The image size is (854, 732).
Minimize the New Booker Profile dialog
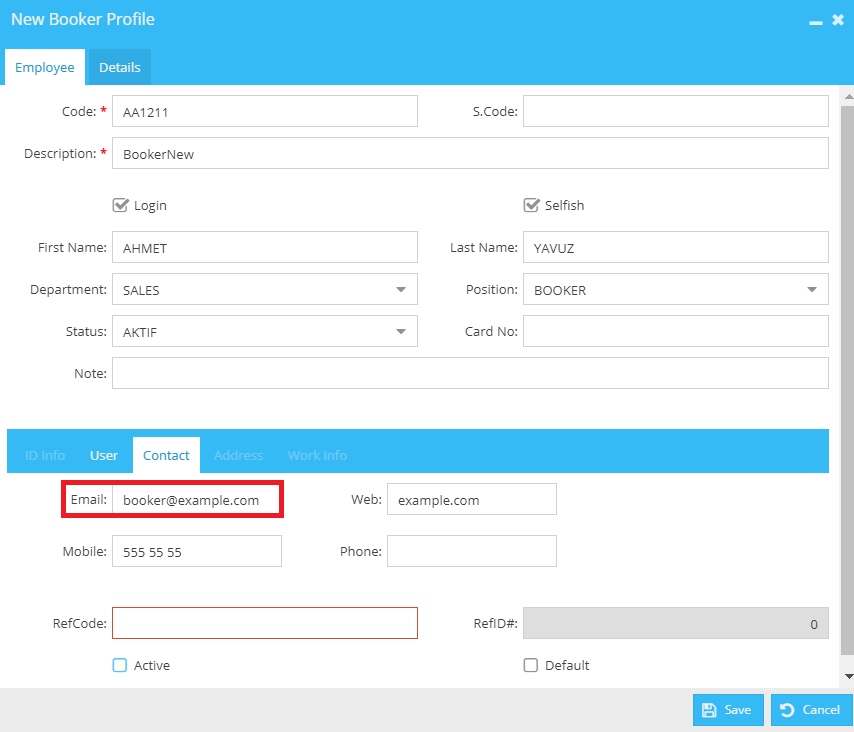(815, 22)
